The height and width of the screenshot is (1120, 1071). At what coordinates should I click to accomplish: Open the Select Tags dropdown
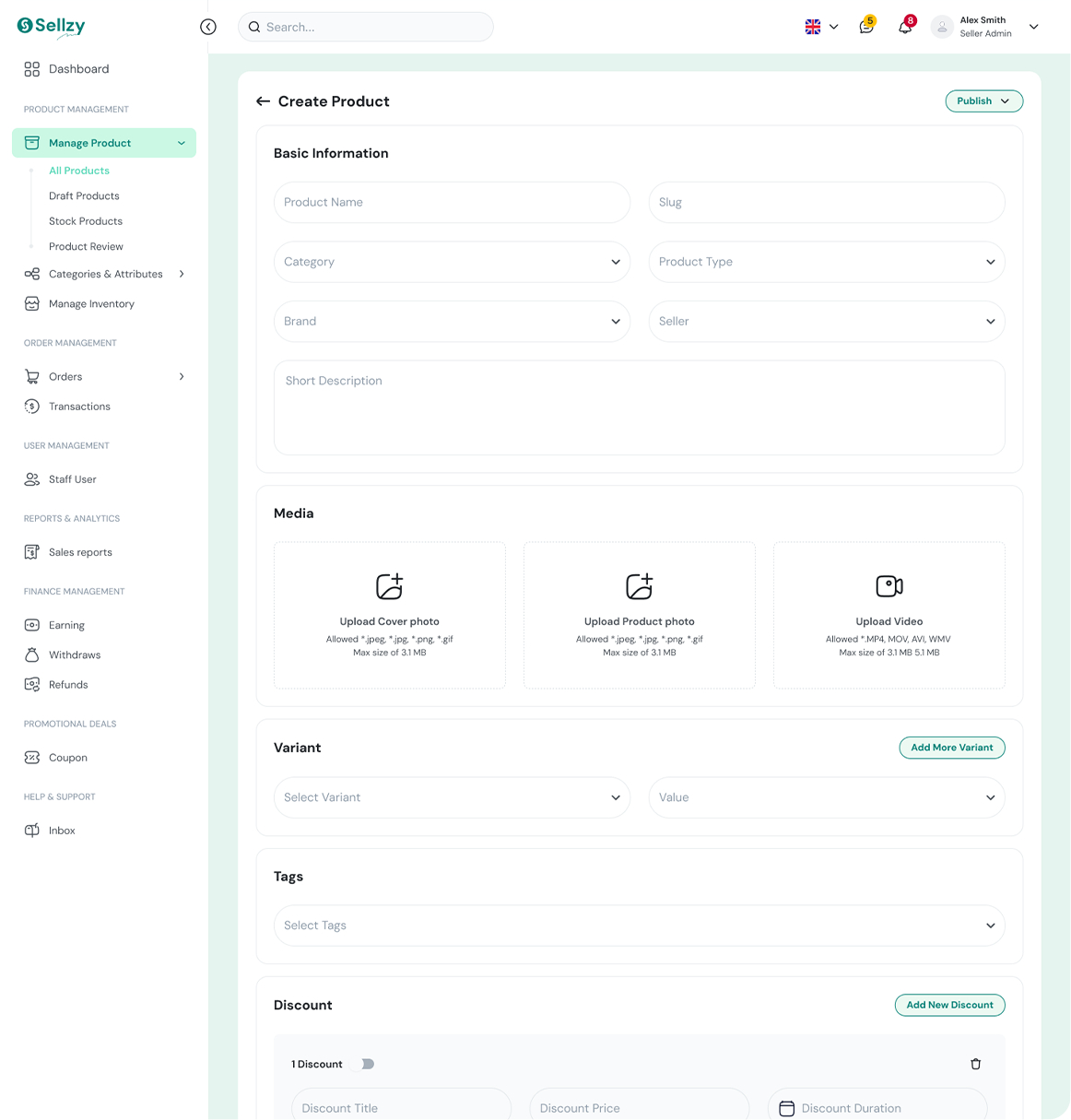640,925
